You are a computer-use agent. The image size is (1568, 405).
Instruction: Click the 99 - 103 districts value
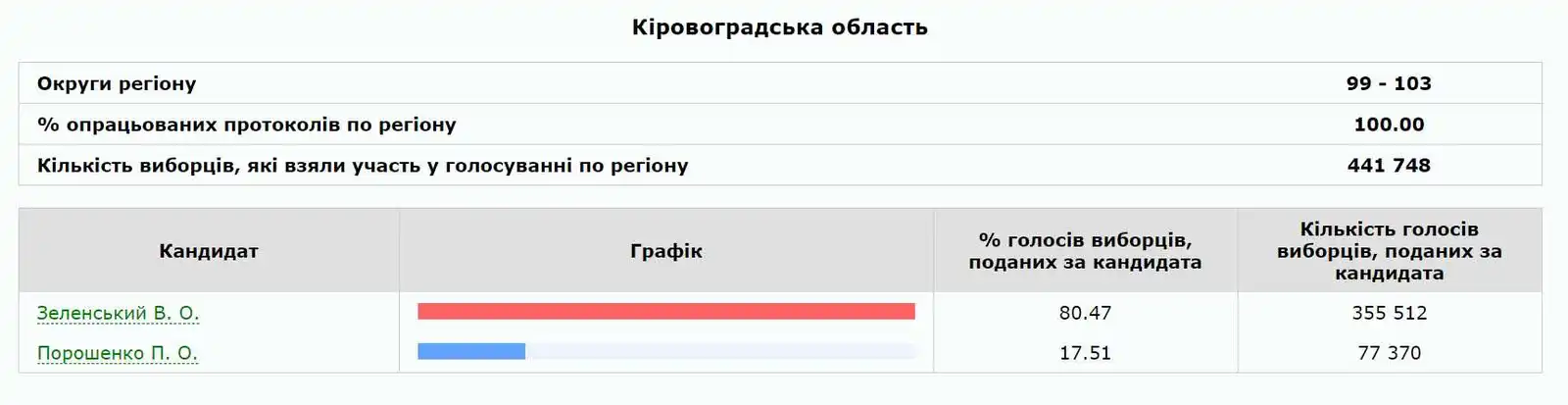pyautogui.click(x=1389, y=83)
